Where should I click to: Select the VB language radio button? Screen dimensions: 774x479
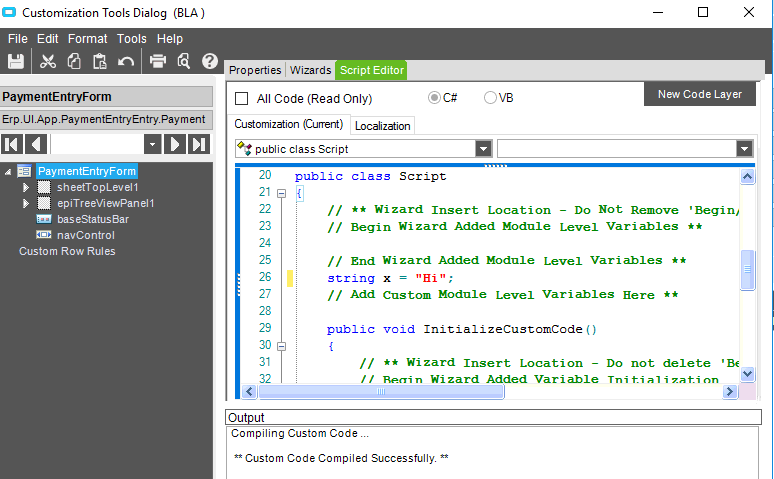pos(490,98)
